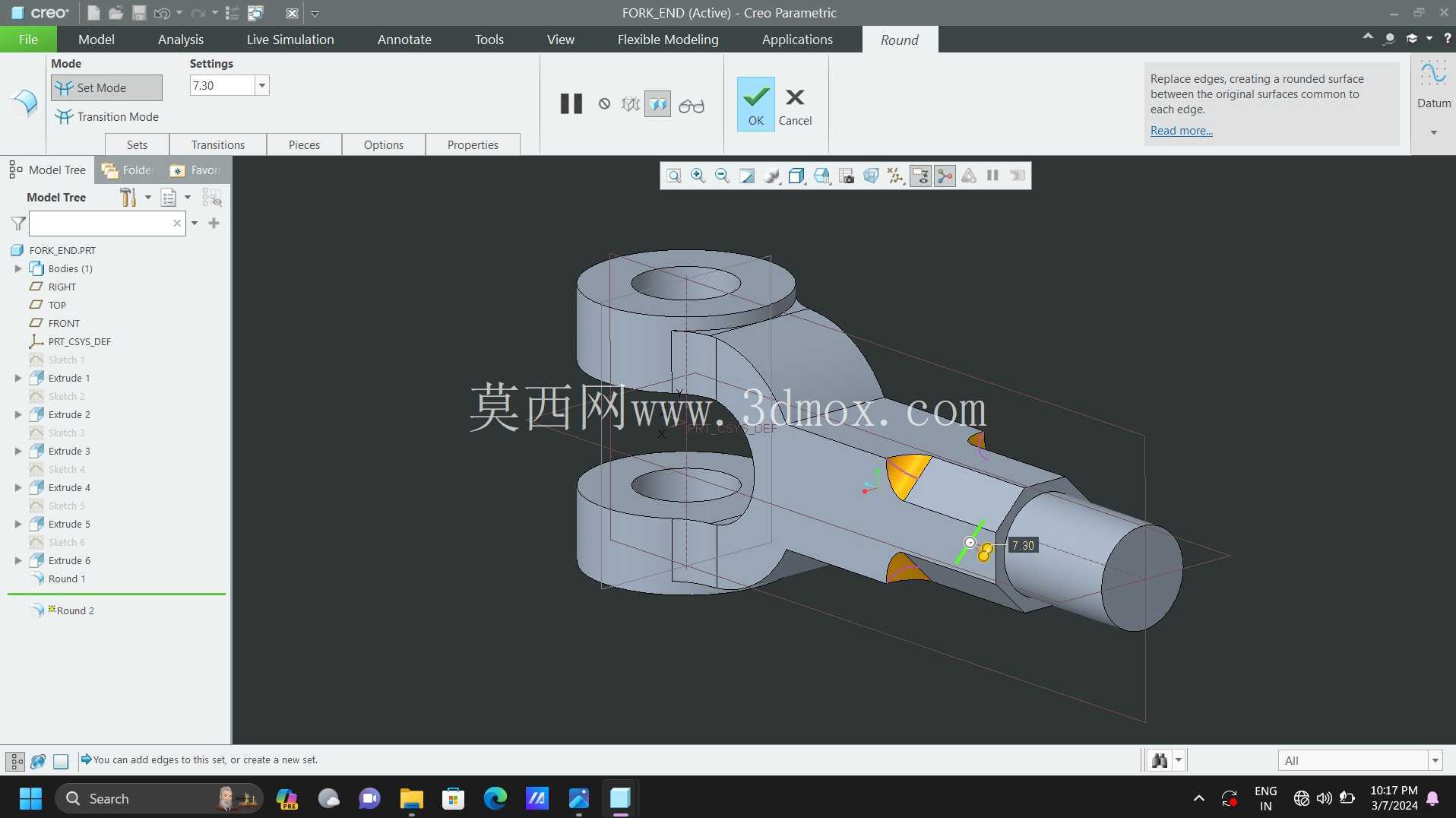Click the binoculars Find icon in status bar
Image resolution: width=1456 pixels, height=818 pixels.
pos(1160,760)
